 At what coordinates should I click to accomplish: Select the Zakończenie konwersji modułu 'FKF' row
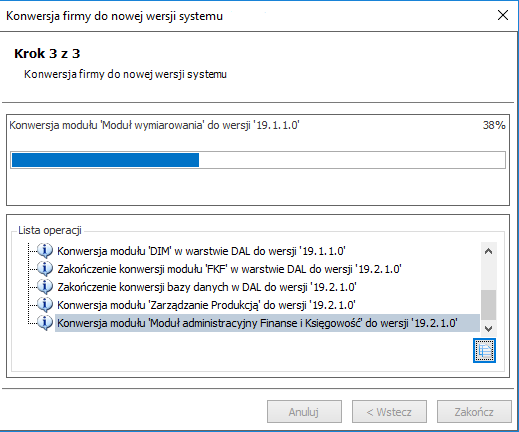click(229, 269)
